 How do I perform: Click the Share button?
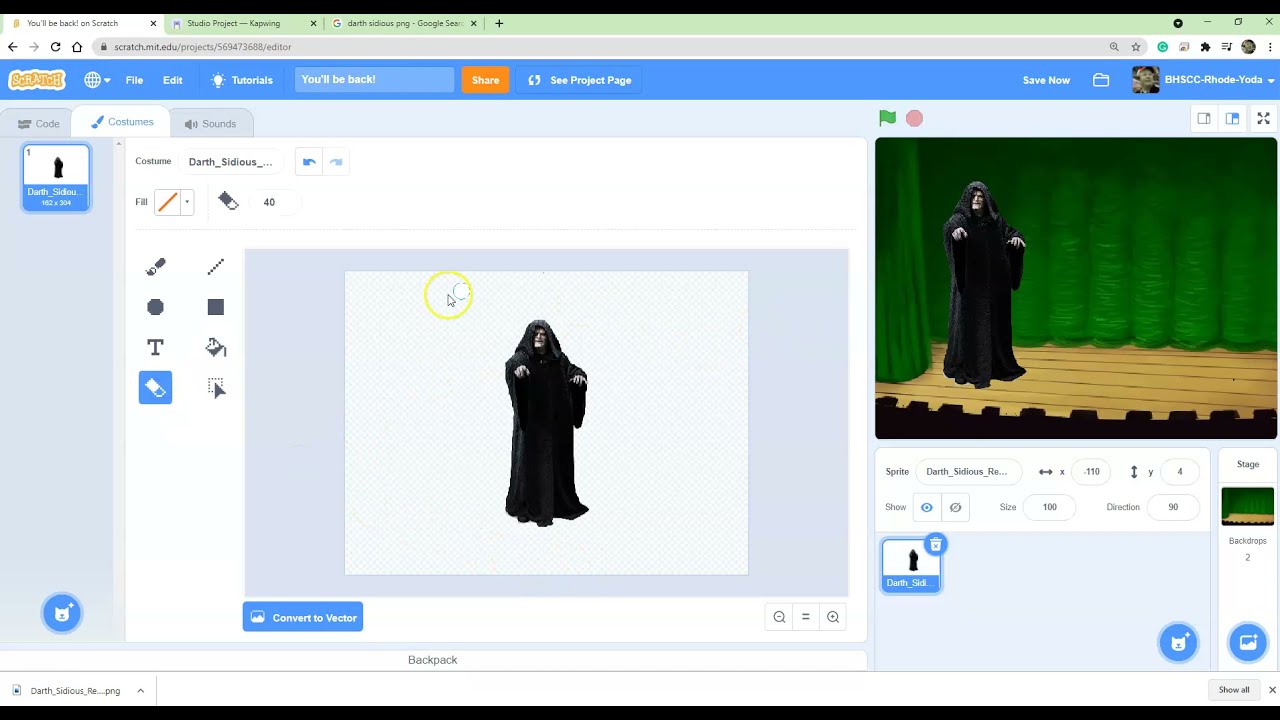pyautogui.click(x=485, y=80)
